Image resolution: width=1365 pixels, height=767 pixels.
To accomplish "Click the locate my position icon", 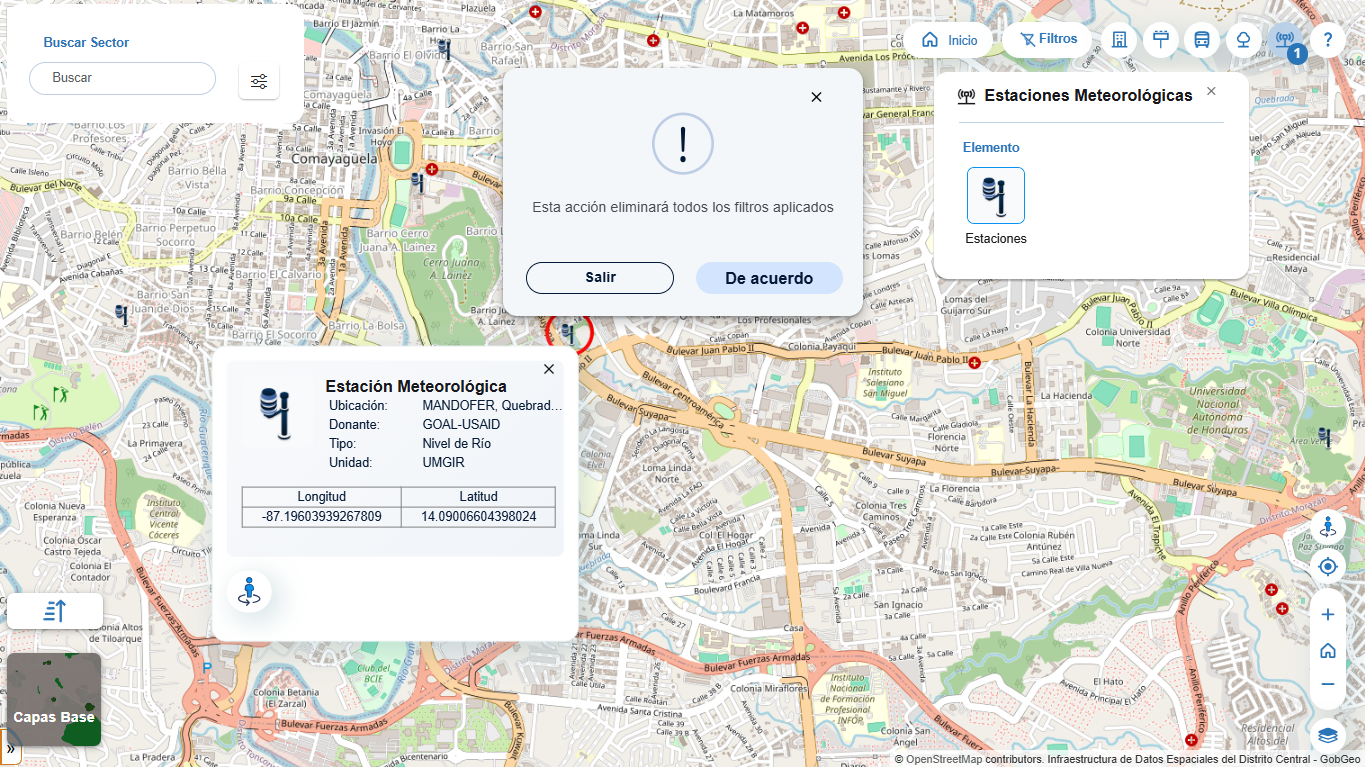I will coord(1328,567).
